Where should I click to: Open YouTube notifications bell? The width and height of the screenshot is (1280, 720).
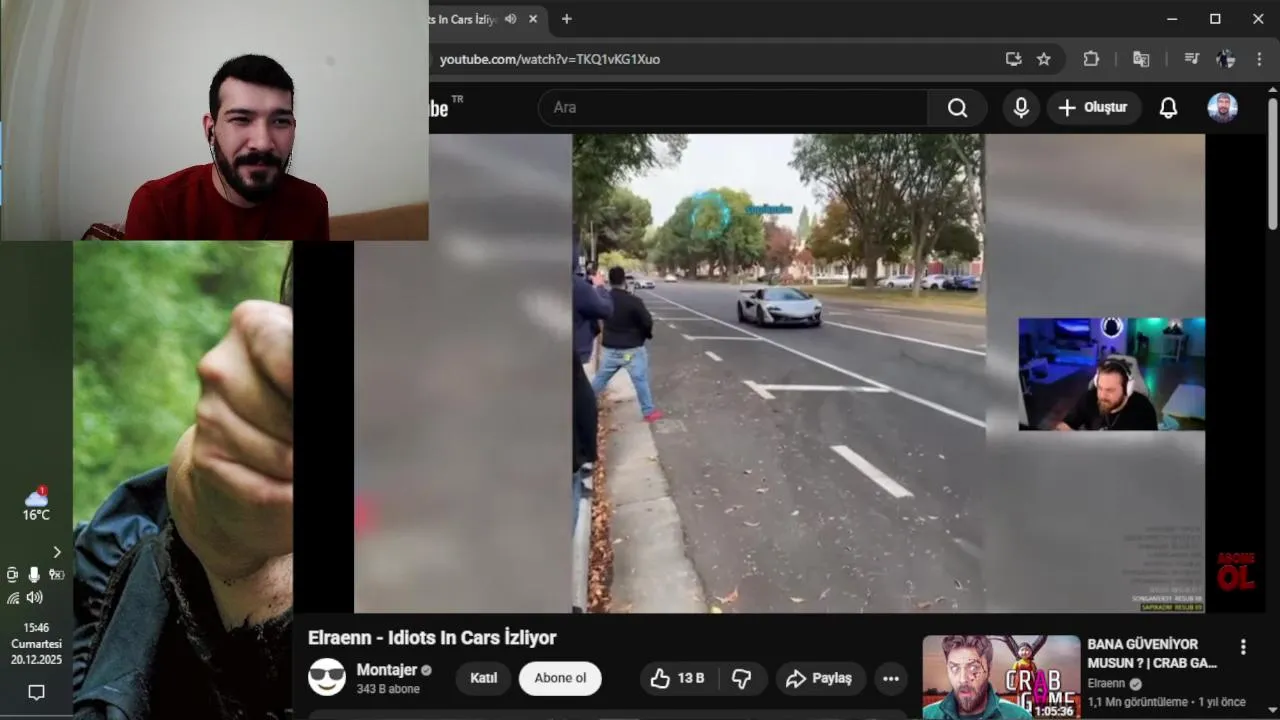tap(1168, 108)
